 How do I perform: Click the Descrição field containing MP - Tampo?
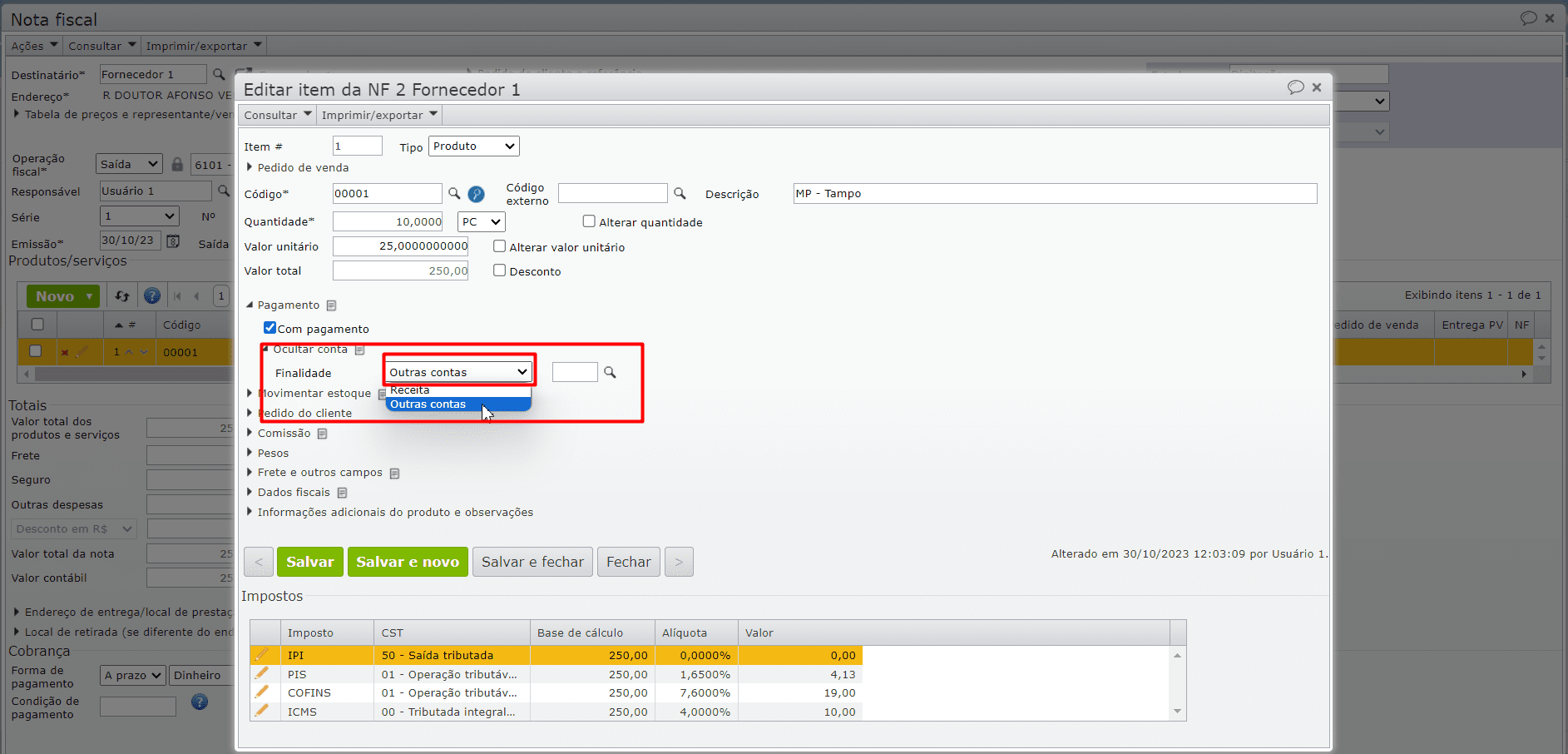(x=1055, y=194)
